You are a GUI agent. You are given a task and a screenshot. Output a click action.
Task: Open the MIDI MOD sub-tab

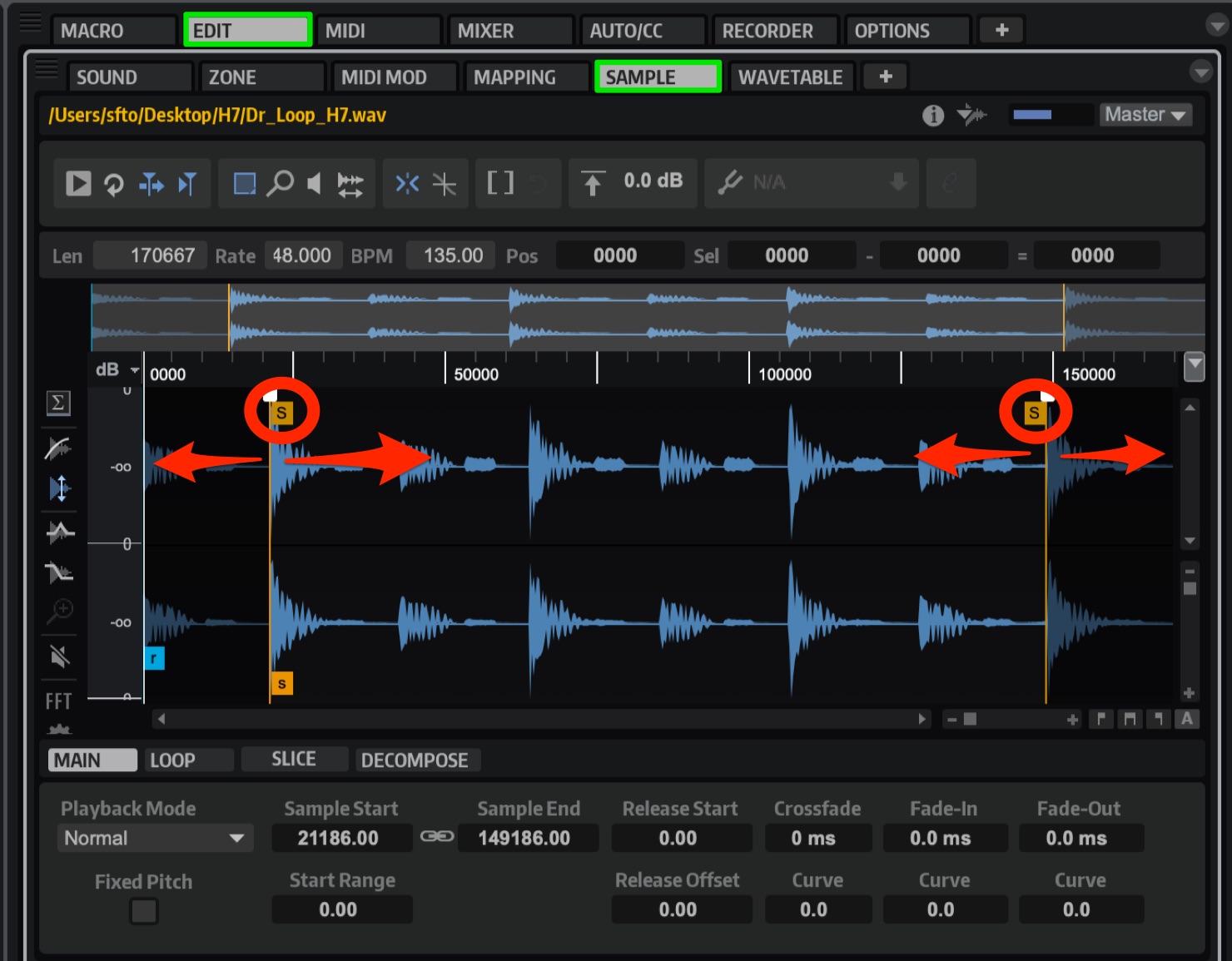pyautogui.click(x=395, y=77)
